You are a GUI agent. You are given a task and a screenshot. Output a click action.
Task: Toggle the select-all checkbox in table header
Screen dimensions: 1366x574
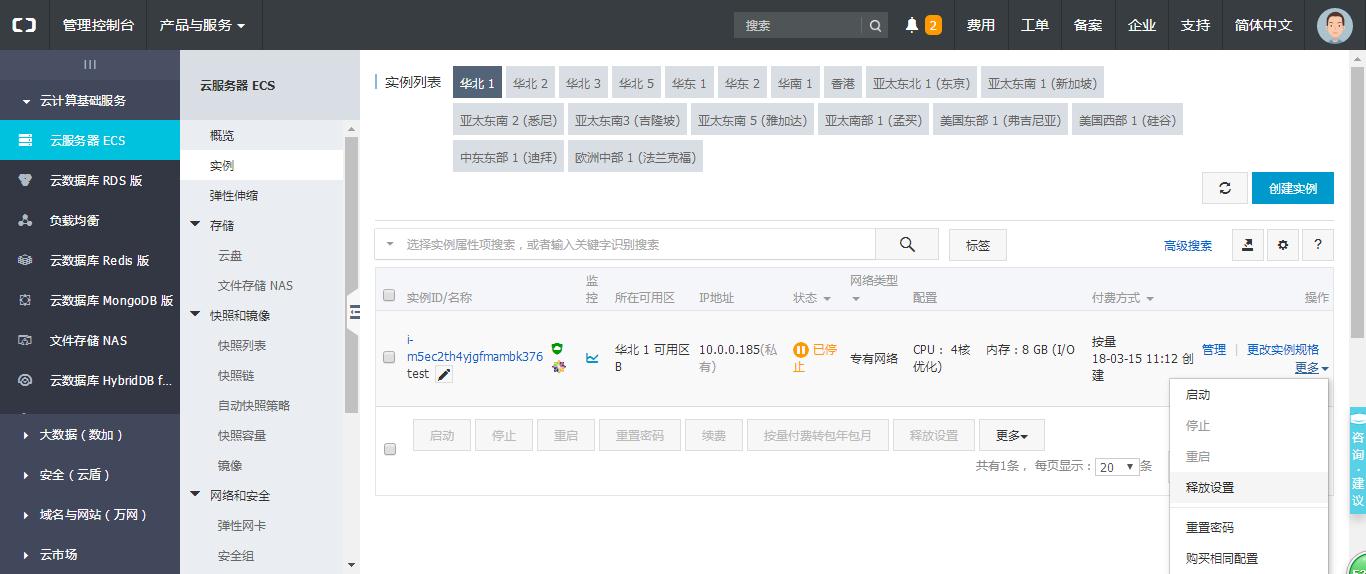390,296
